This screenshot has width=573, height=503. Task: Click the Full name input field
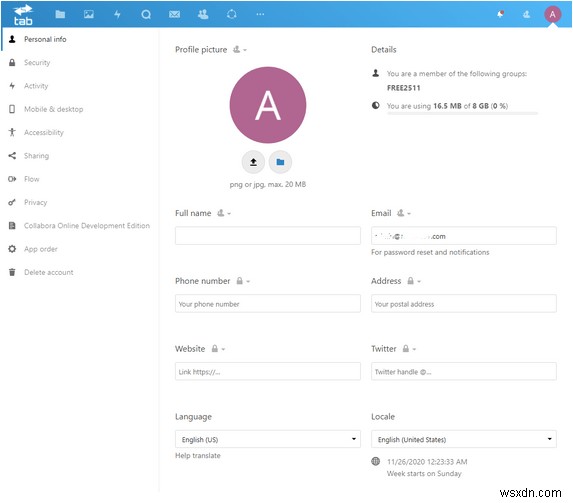pyautogui.click(x=267, y=236)
